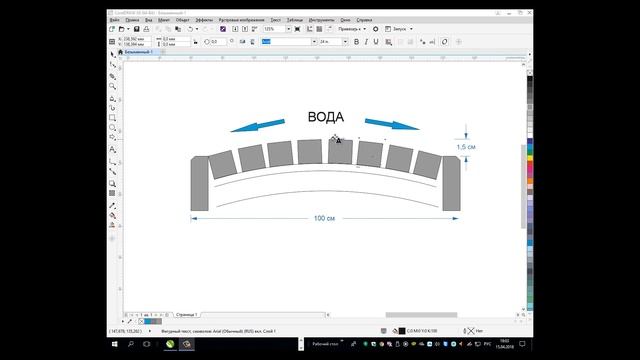Select the Interactive Fill tool
This screenshot has height=360, width=640.
(x=113, y=216)
